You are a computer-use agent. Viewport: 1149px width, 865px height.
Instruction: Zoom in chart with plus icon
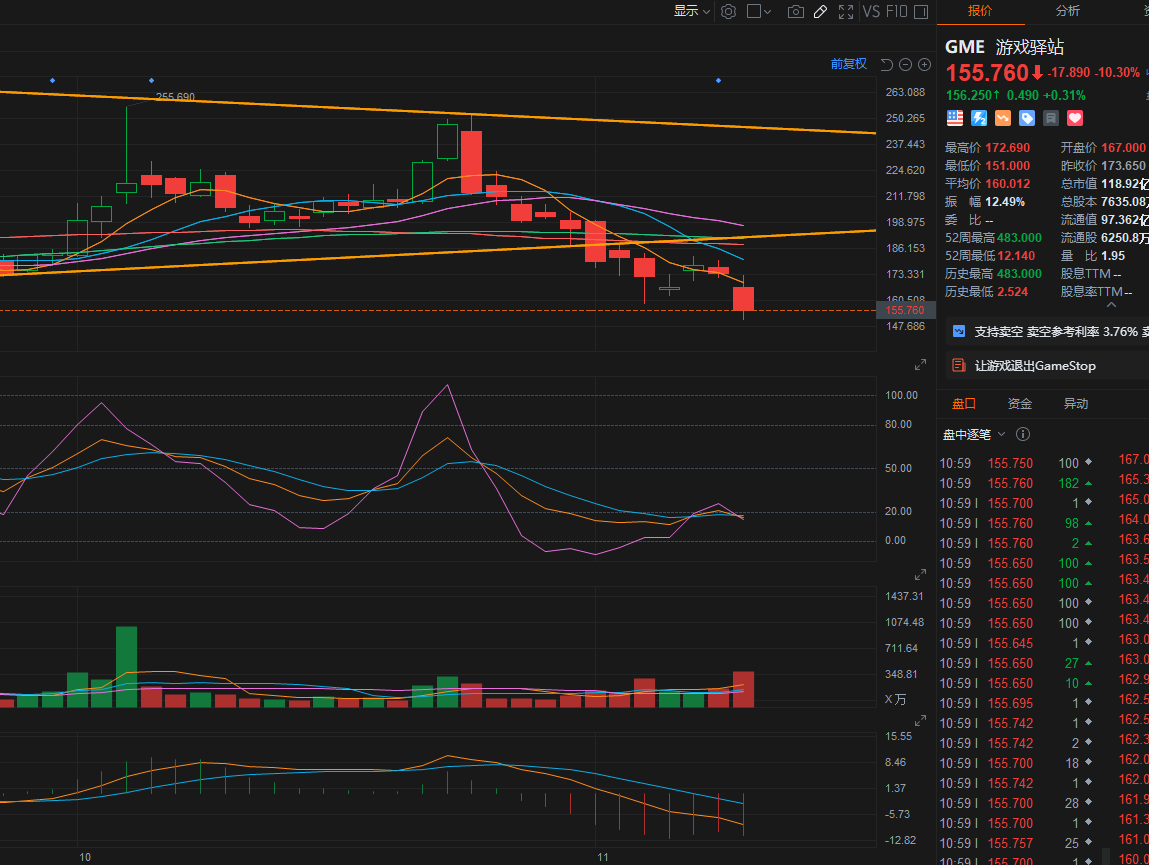[x=925, y=65]
